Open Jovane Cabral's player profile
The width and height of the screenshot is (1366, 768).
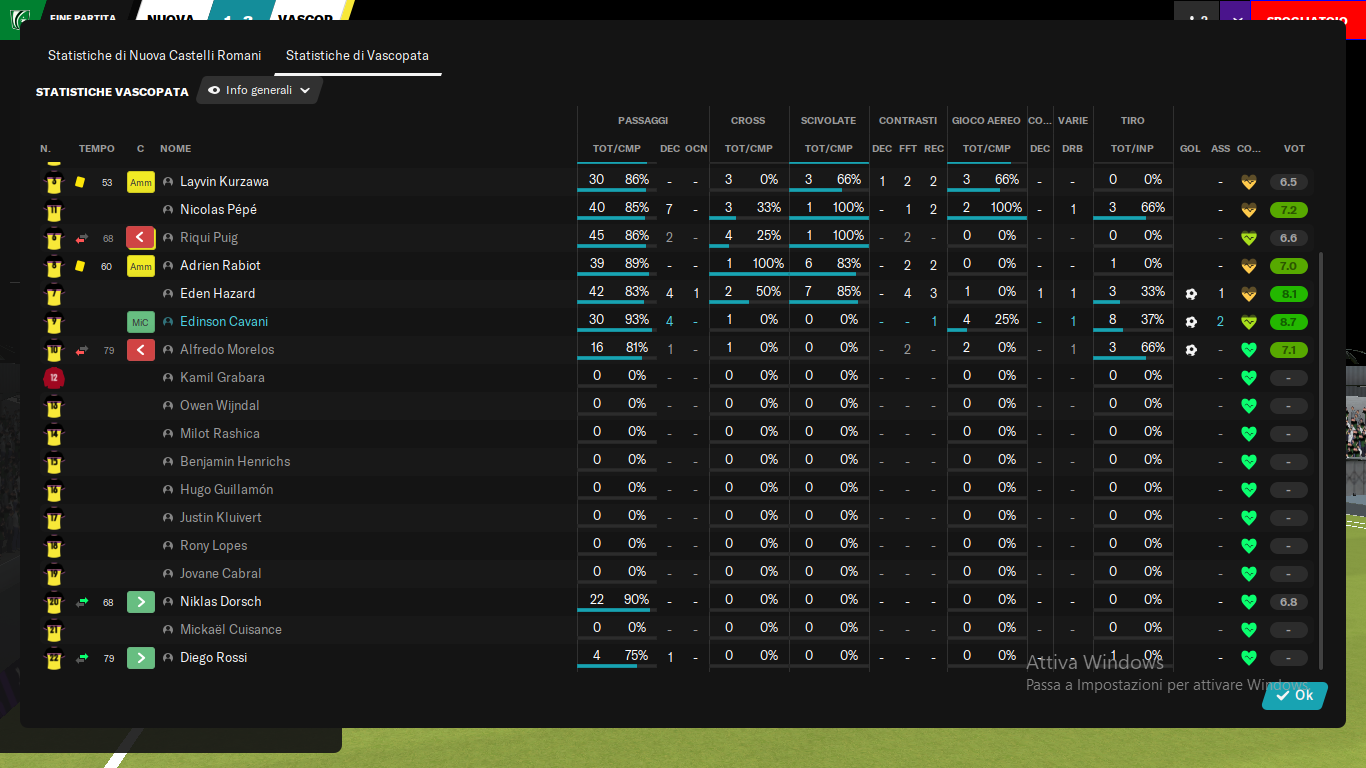tap(221, 574)
